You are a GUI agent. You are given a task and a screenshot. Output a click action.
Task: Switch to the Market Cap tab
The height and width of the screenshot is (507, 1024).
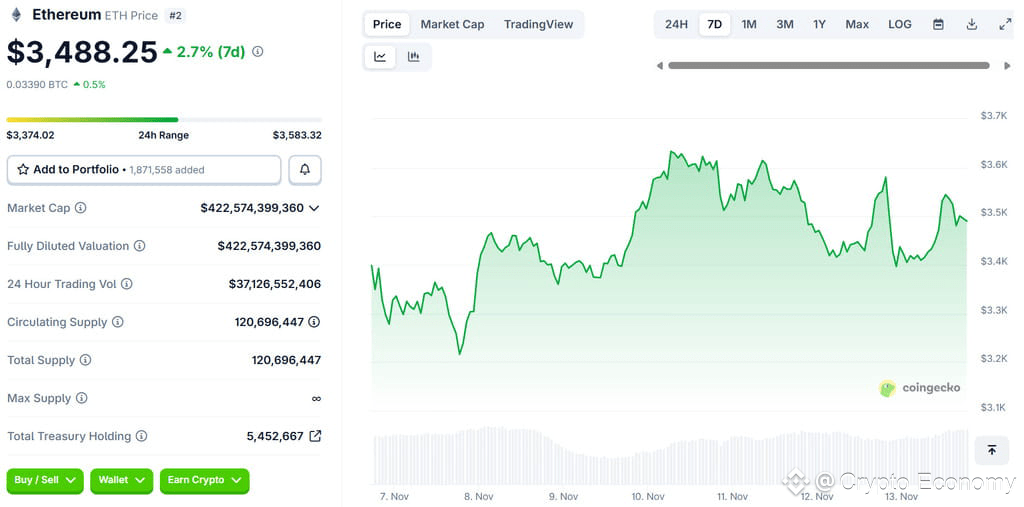(452, 24)
